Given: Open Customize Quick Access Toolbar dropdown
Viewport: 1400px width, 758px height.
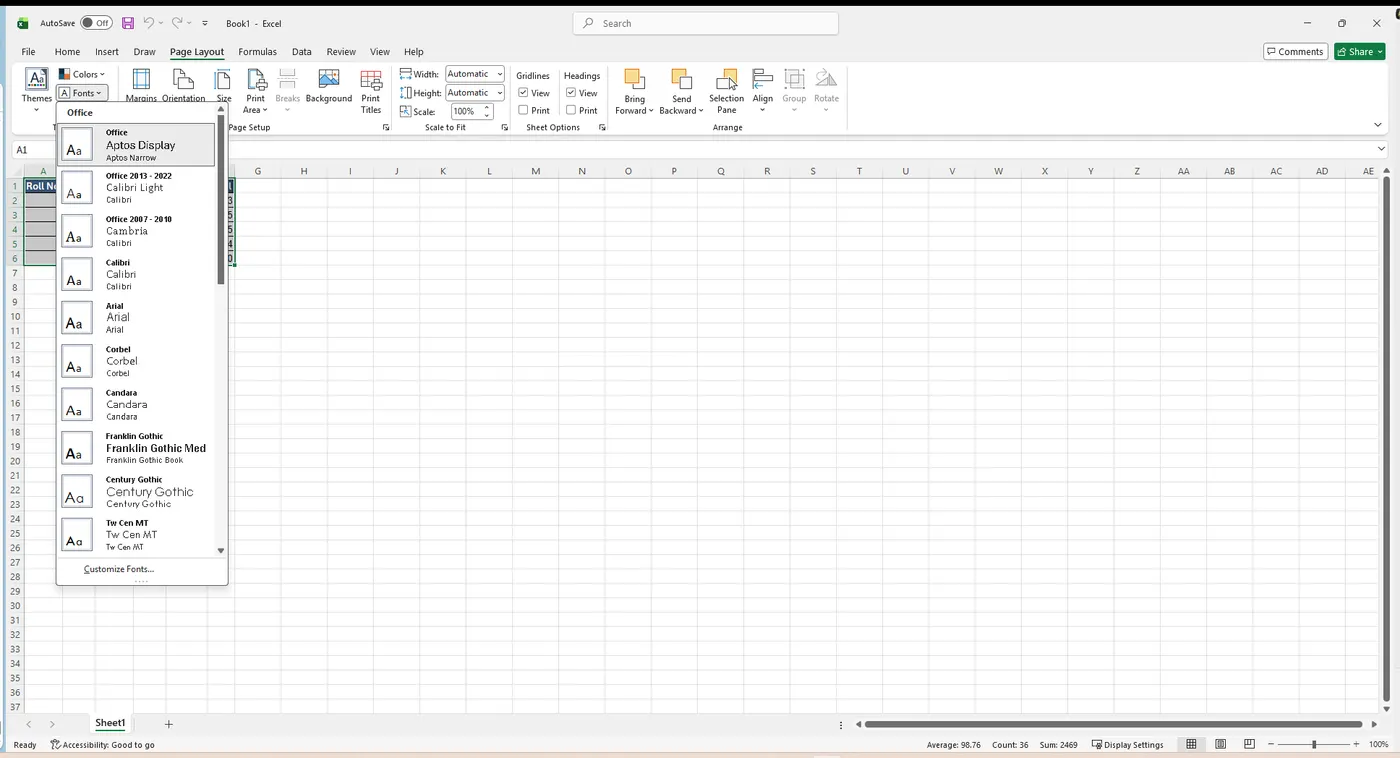Looking at the screenshot, I should 205,23.
